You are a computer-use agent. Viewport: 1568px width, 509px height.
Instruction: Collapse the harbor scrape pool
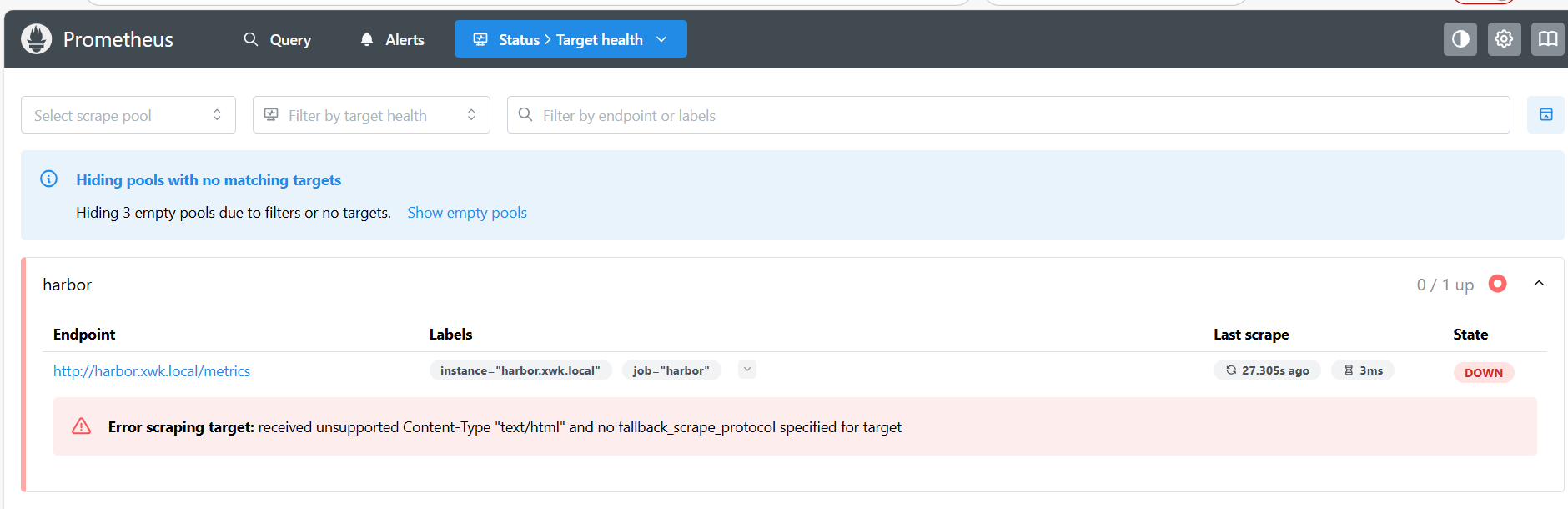click(1539, 284)
